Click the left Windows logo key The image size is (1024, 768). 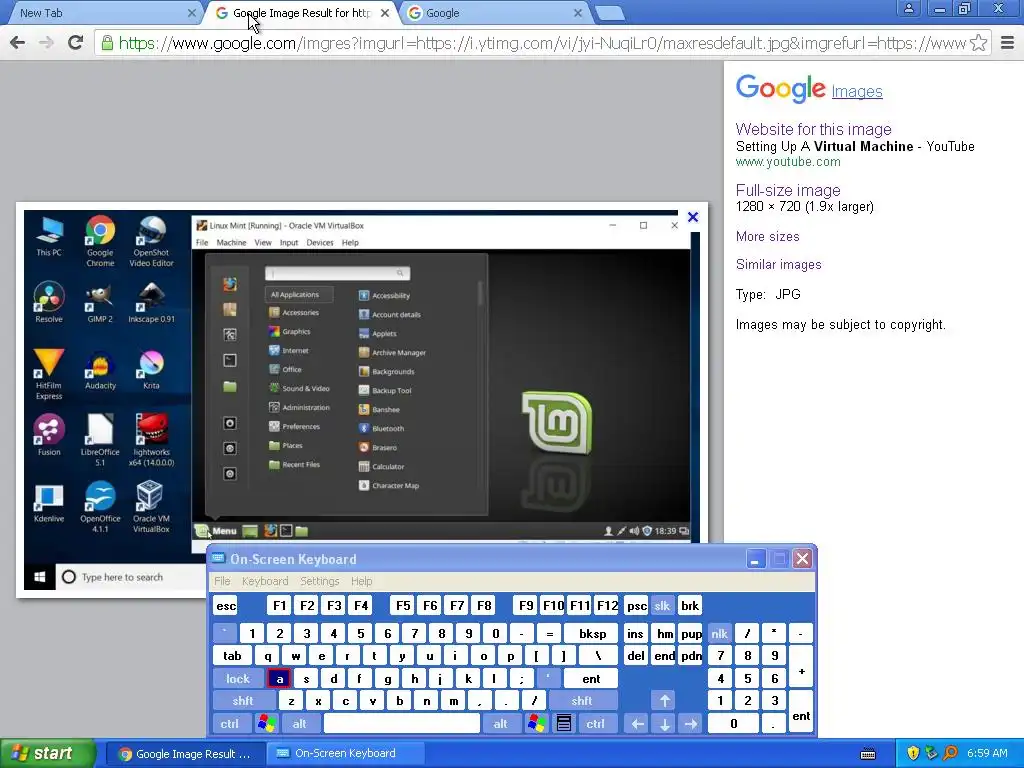(266, 724)
